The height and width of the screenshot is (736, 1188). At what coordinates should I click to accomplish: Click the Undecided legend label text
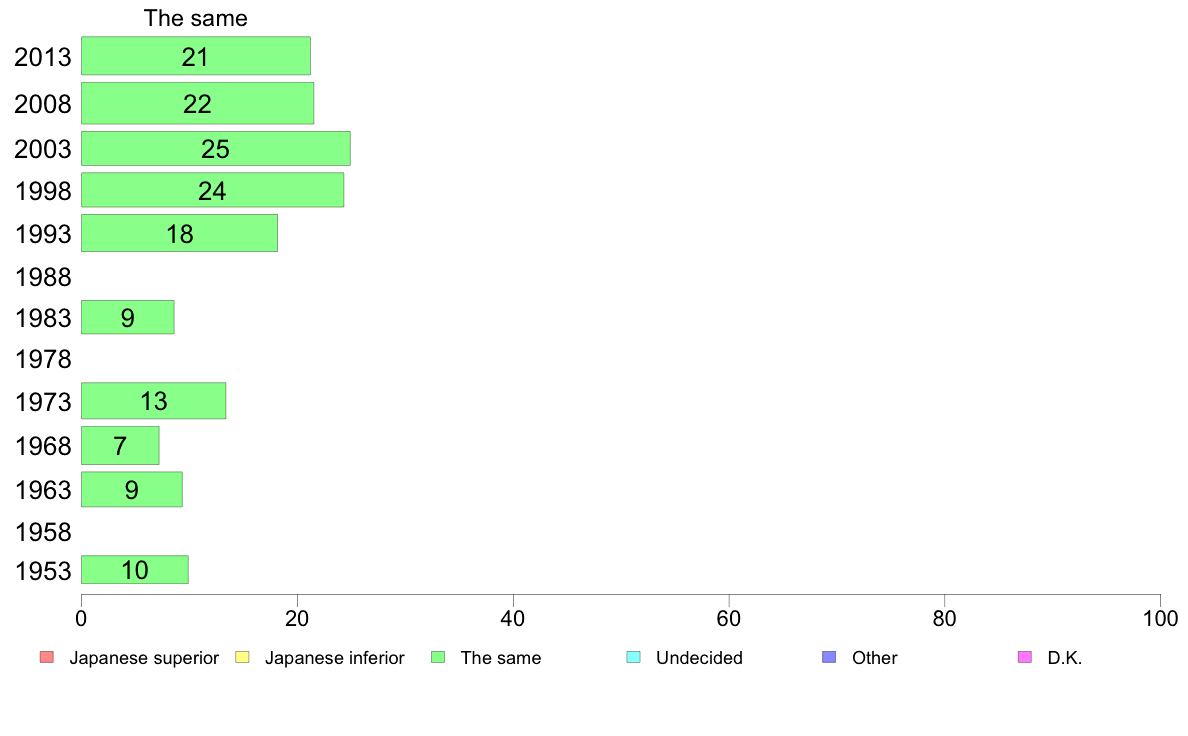[699, 658]
